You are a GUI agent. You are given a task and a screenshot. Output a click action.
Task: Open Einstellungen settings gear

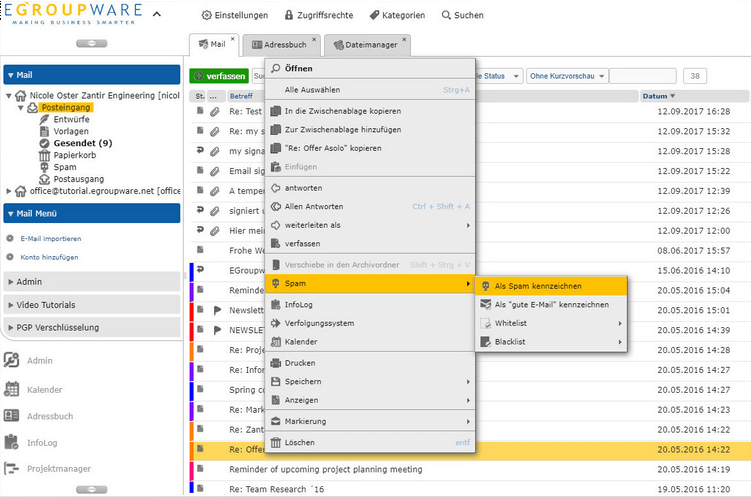click(x=235, y=15)
